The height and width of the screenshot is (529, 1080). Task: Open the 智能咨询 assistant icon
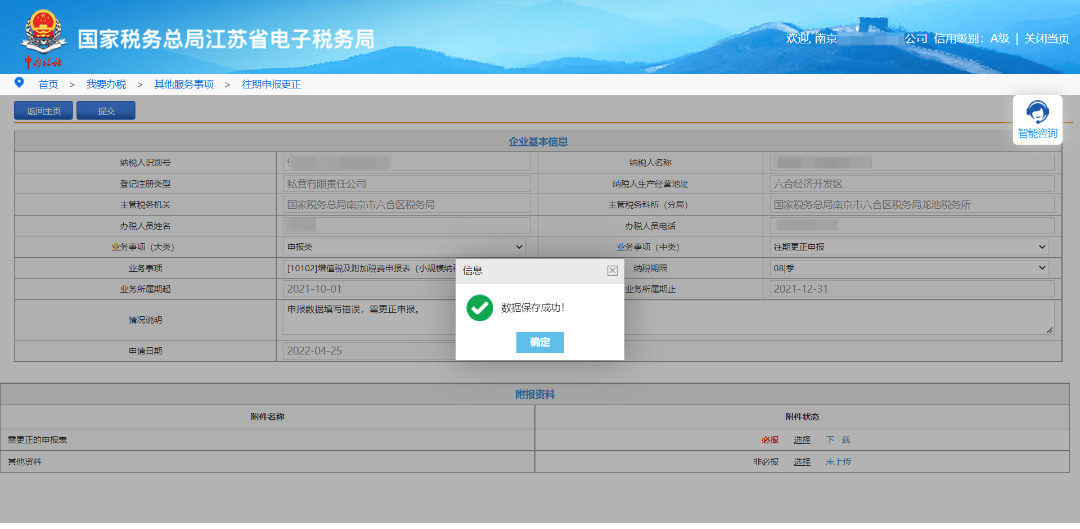coord(1037,119)
